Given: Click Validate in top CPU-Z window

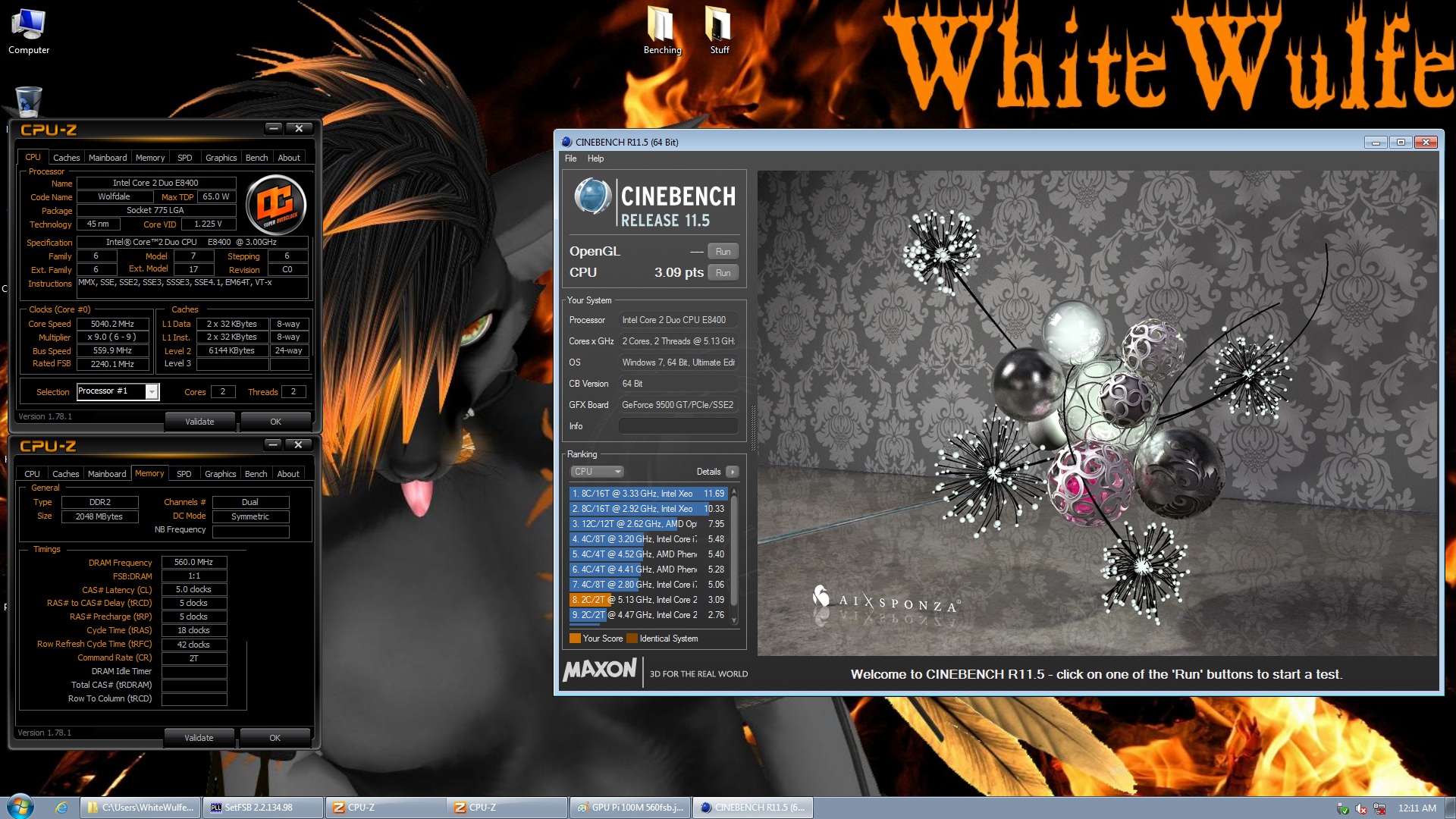Looking at the screenshot, I should tap(199, 422).
